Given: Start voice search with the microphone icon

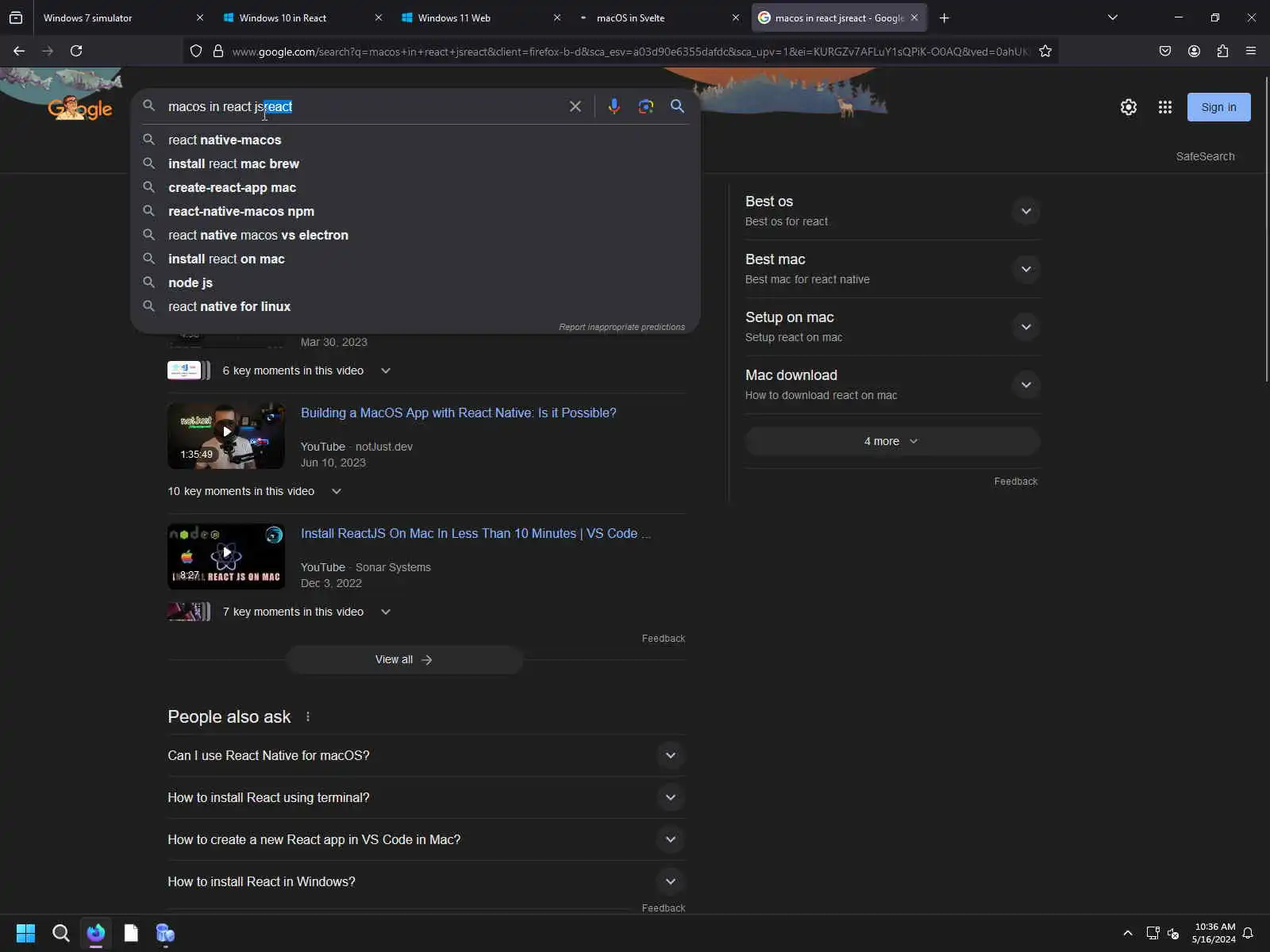Looking at the screenshot, I should (614, 106).
